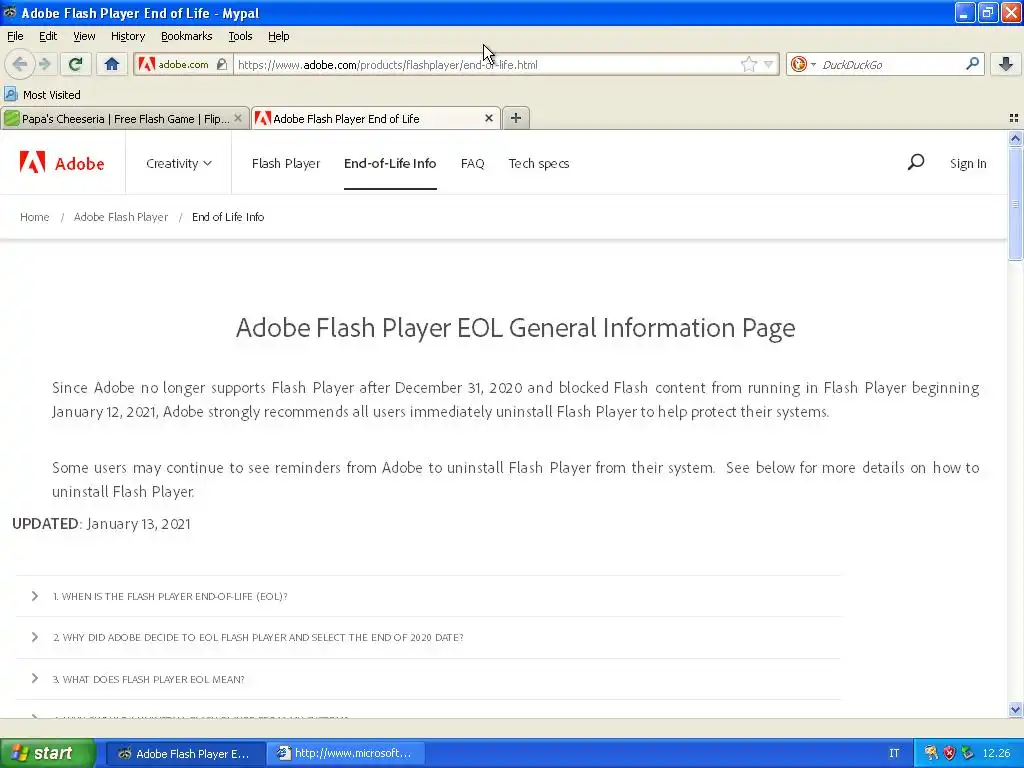This screenshot has width=1024, height=768.
Task: Close the Adobe Flash Player End of Life tab
Action: pyautogui.click(x=488, y=118)
